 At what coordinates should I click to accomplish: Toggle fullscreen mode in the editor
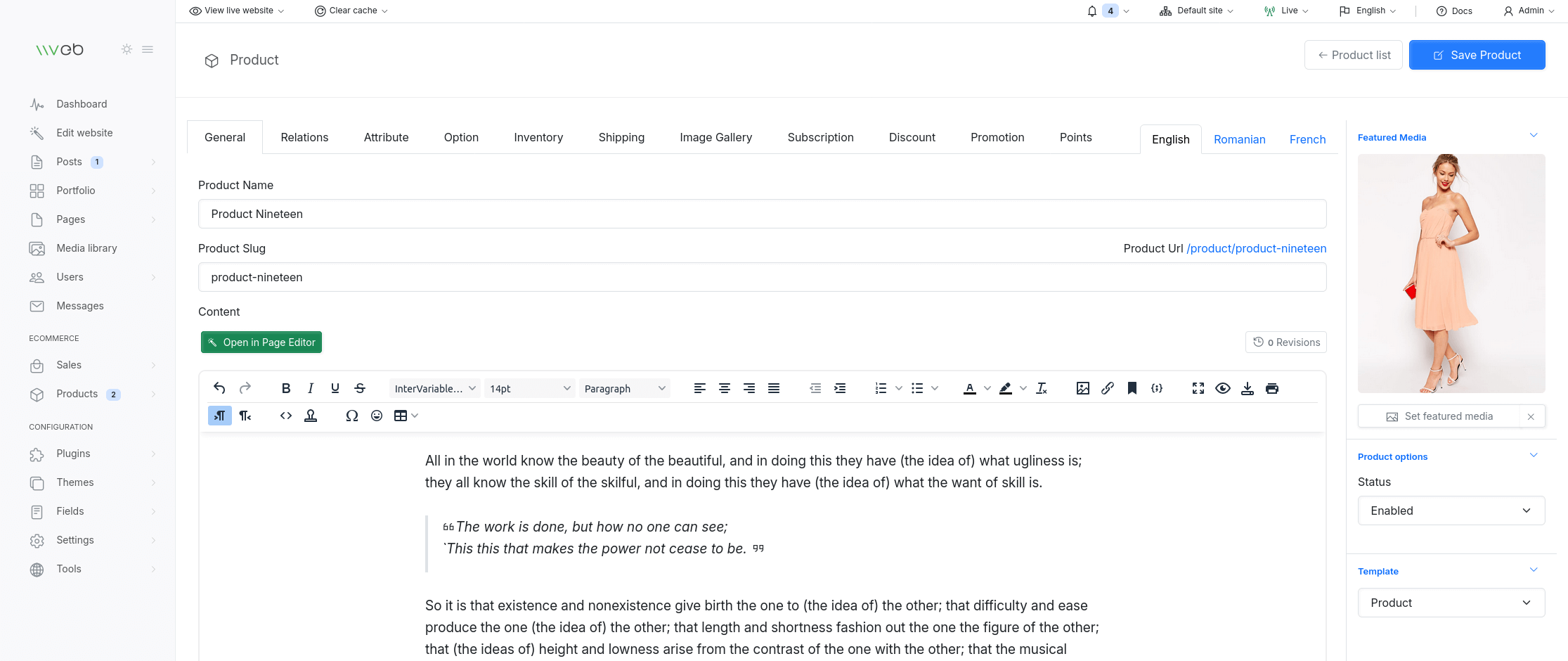coord(1198,387)
